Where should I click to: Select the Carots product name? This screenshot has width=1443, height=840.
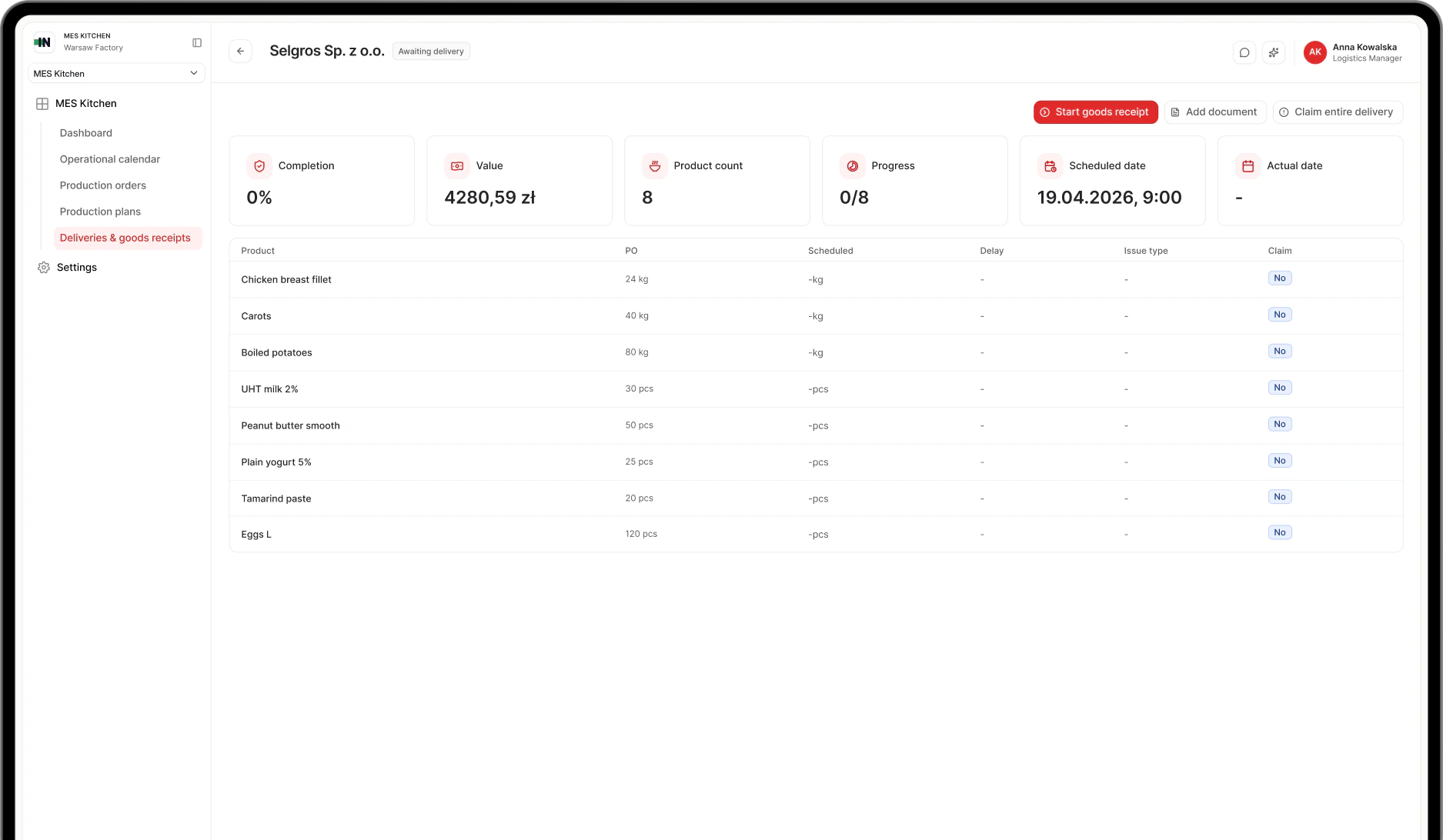tap(256, 316)
